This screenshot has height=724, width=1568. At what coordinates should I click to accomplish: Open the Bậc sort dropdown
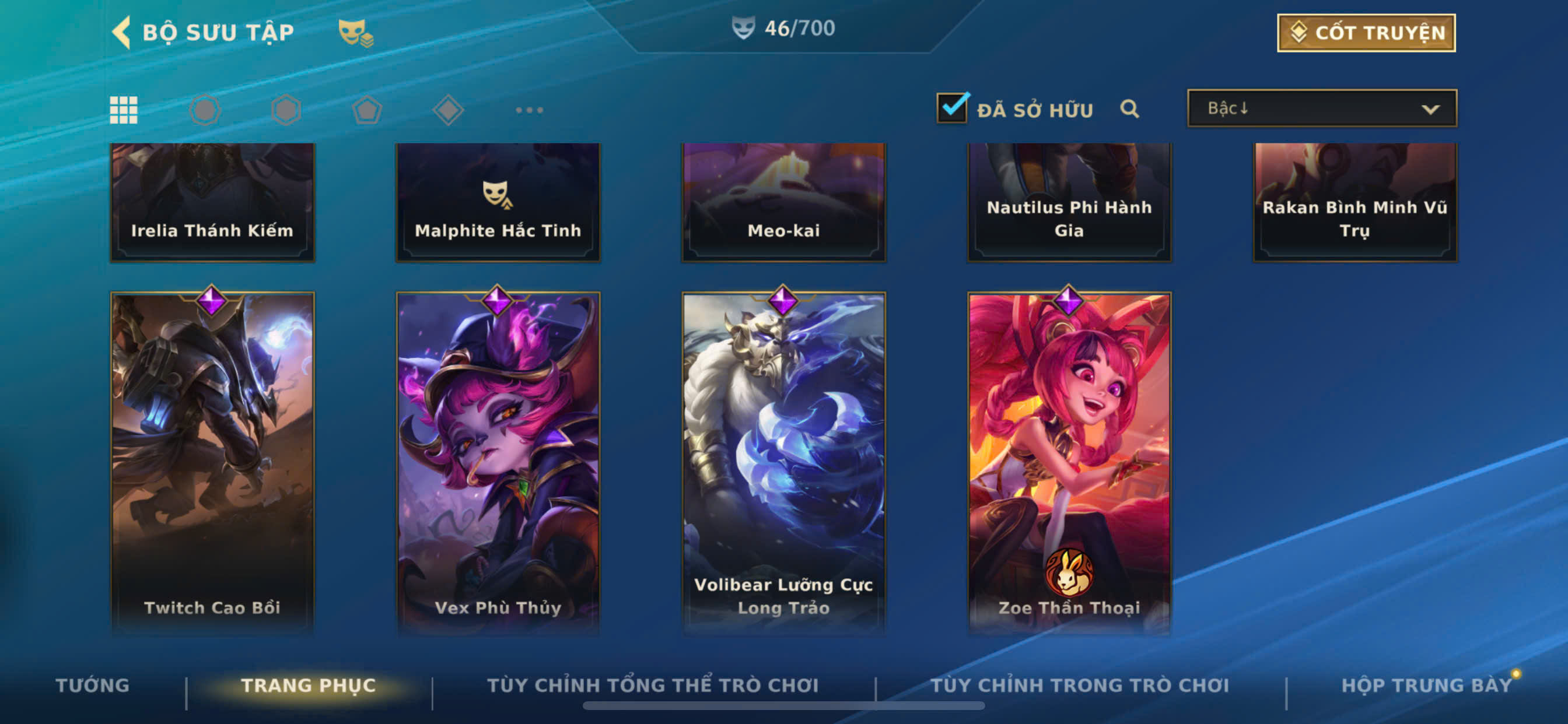coord(1321,108)
